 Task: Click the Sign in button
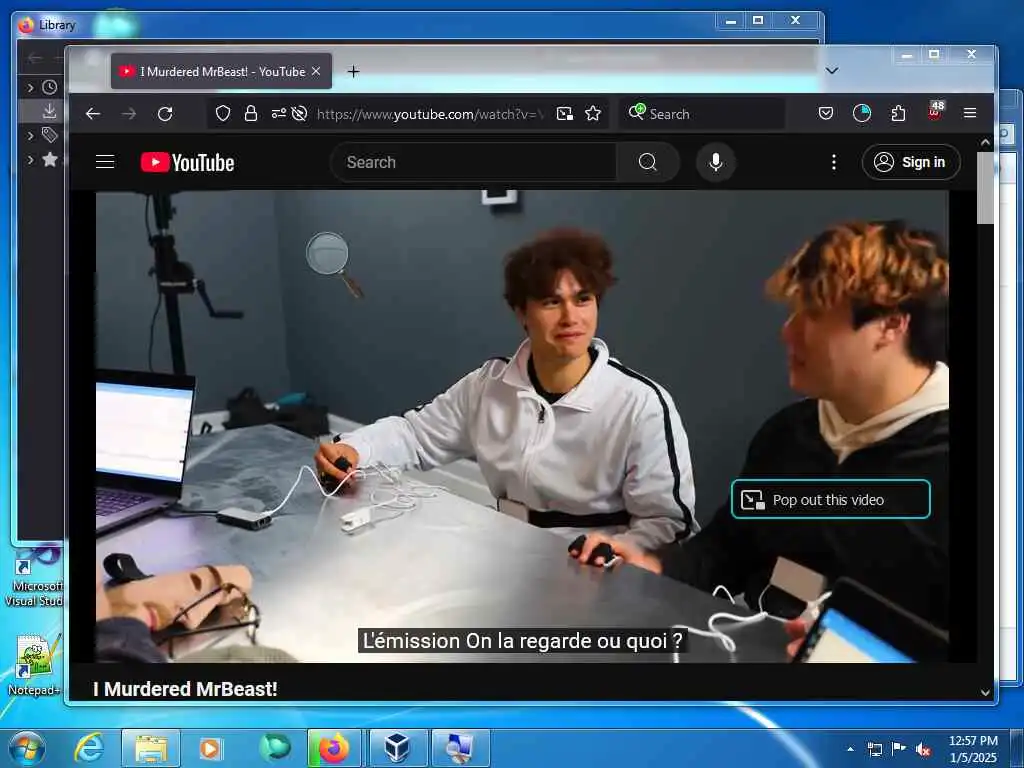[911, 162]
